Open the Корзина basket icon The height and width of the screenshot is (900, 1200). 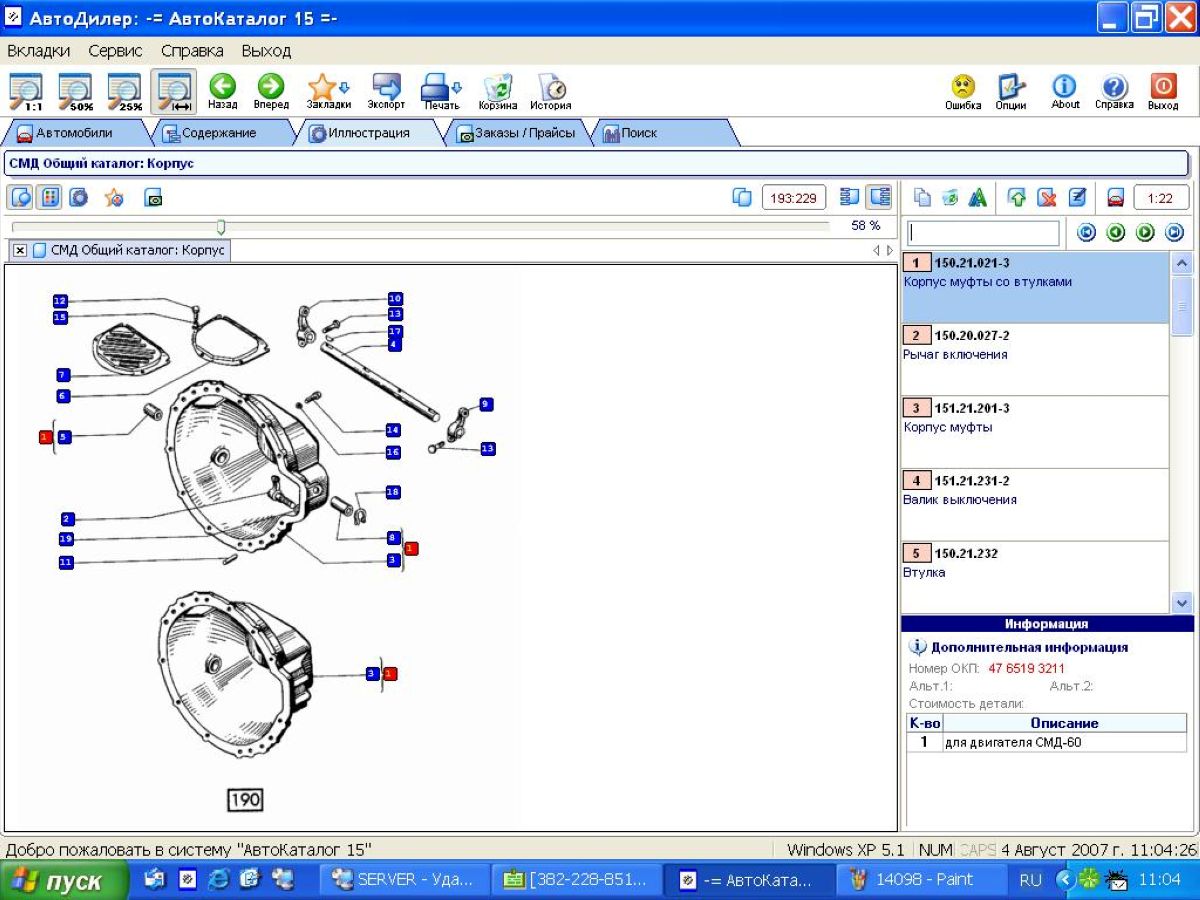tap(497, 90)
